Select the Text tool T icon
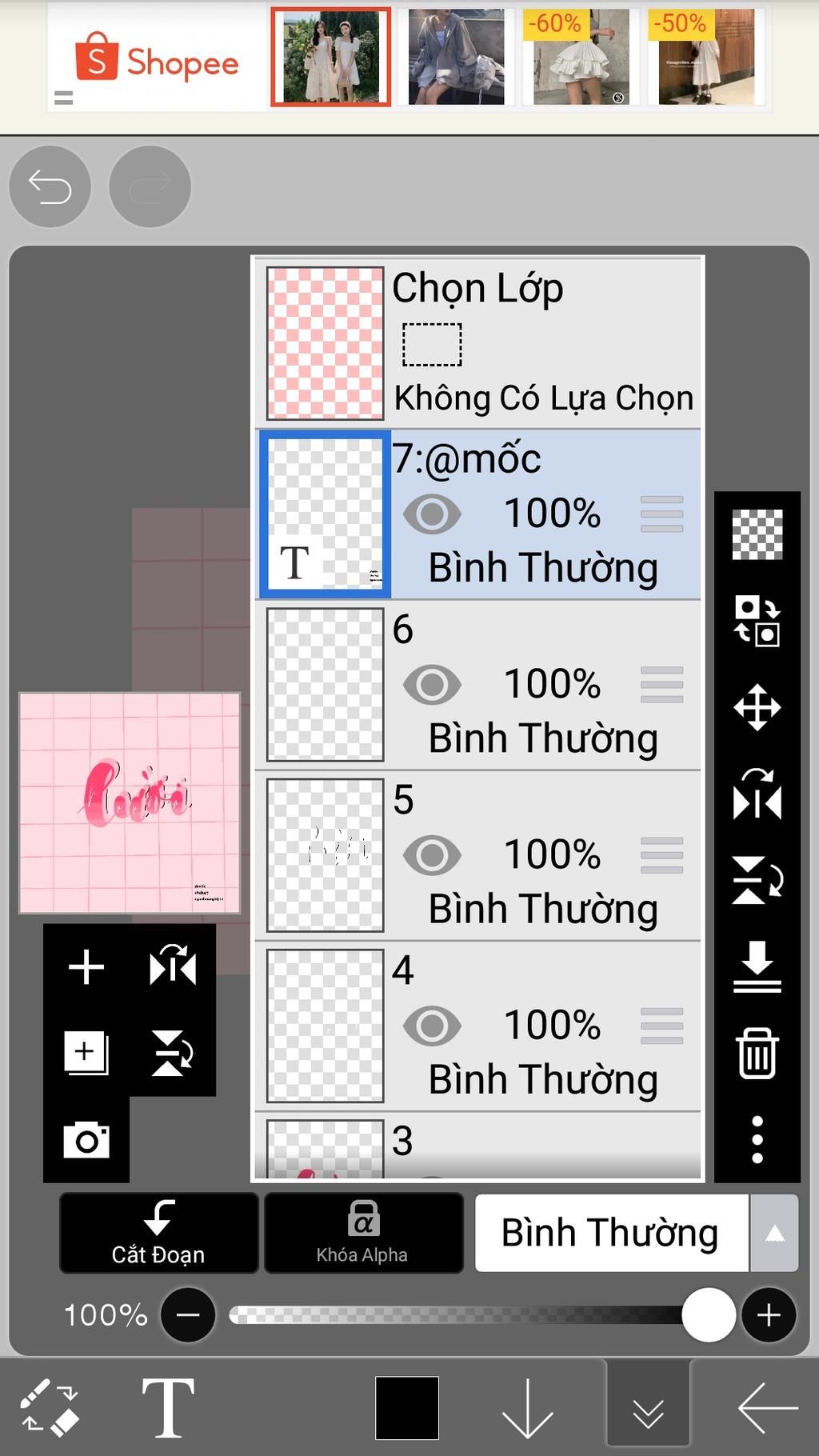Viewport: 819px width, 1456px height. (x=168, y=1408)
